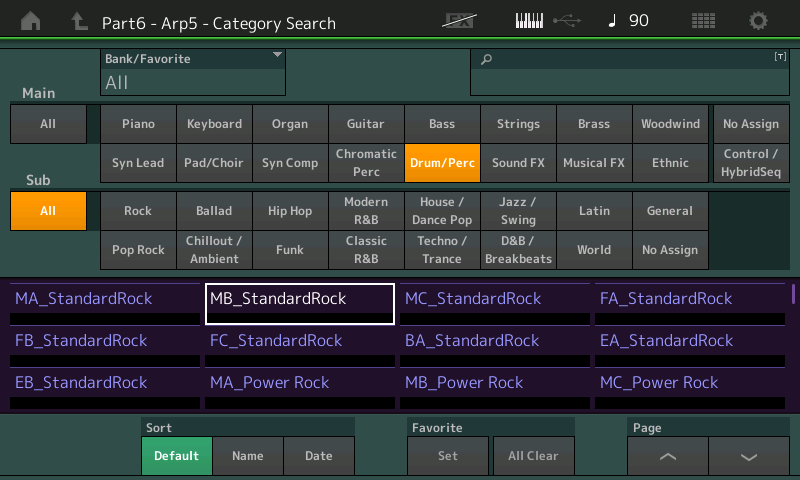Select the Hip Hop sub category

290,211
